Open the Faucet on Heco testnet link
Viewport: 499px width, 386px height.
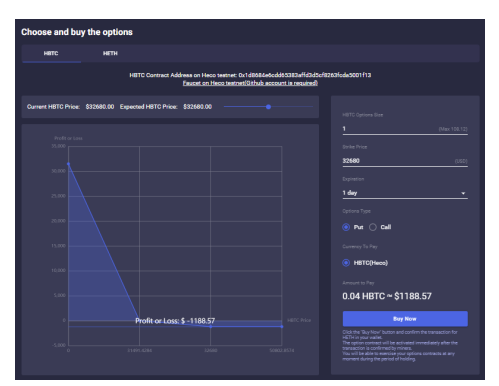[250, 83]
